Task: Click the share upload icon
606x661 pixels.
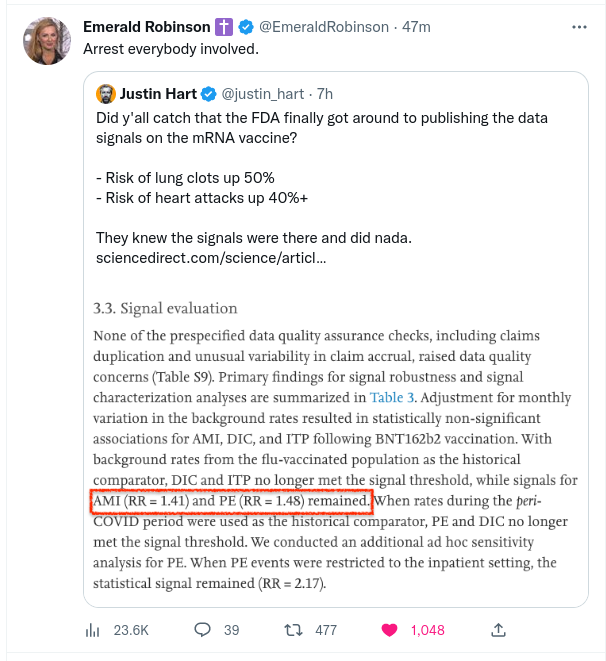Action: [x=497, y=630]
